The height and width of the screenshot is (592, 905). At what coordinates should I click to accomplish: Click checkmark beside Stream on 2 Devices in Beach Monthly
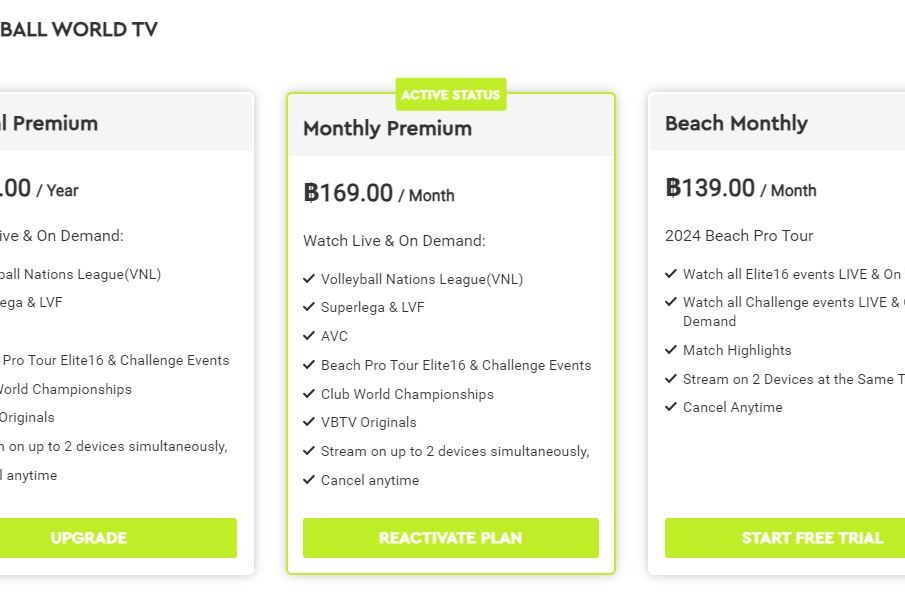click(x=671, y=379)
